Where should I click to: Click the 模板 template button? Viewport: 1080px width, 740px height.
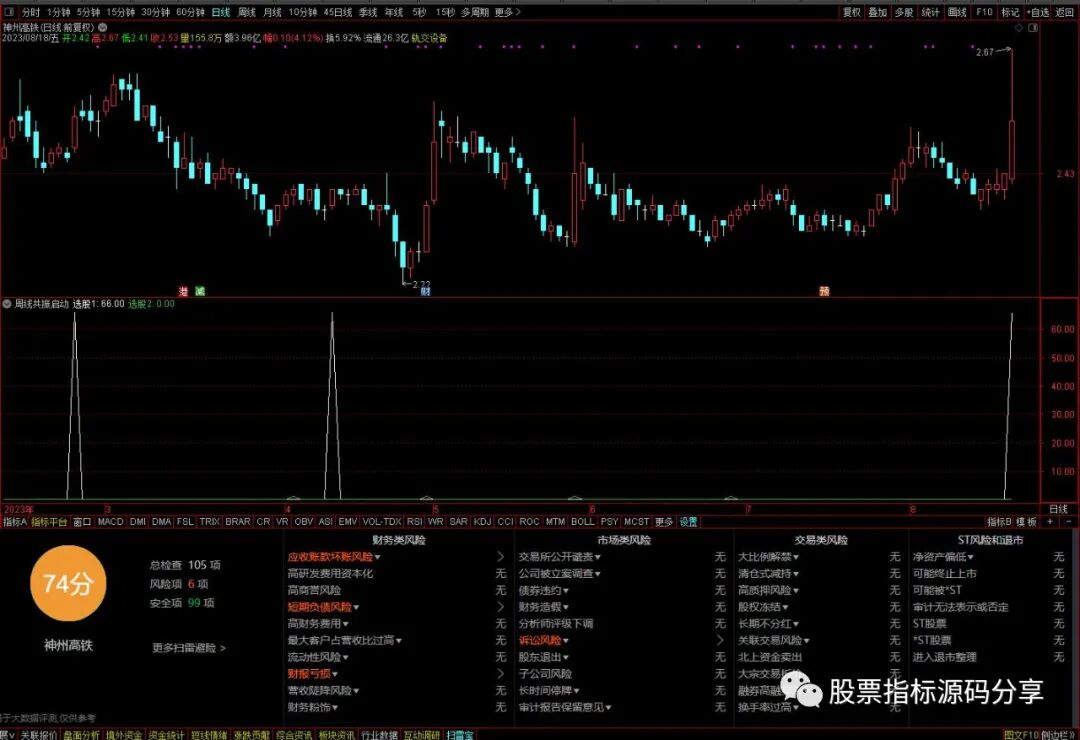[x=1026, y=522]
